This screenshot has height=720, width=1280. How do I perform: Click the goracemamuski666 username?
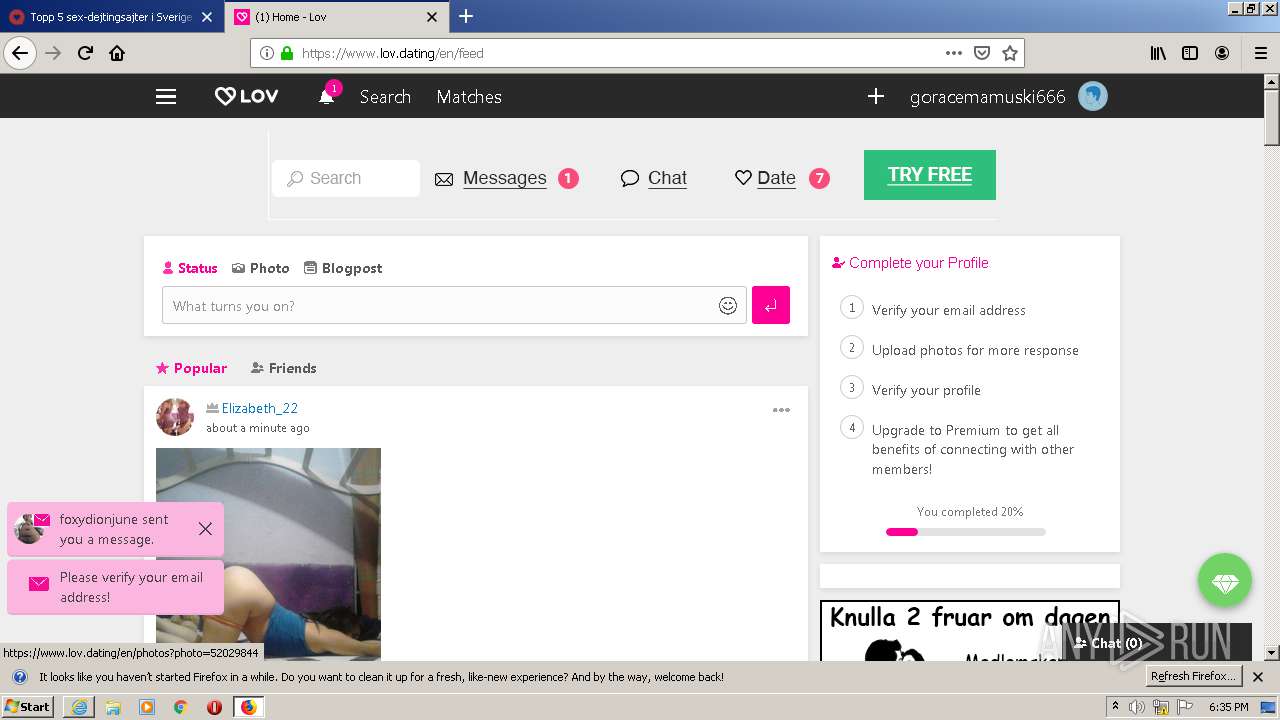987,97
